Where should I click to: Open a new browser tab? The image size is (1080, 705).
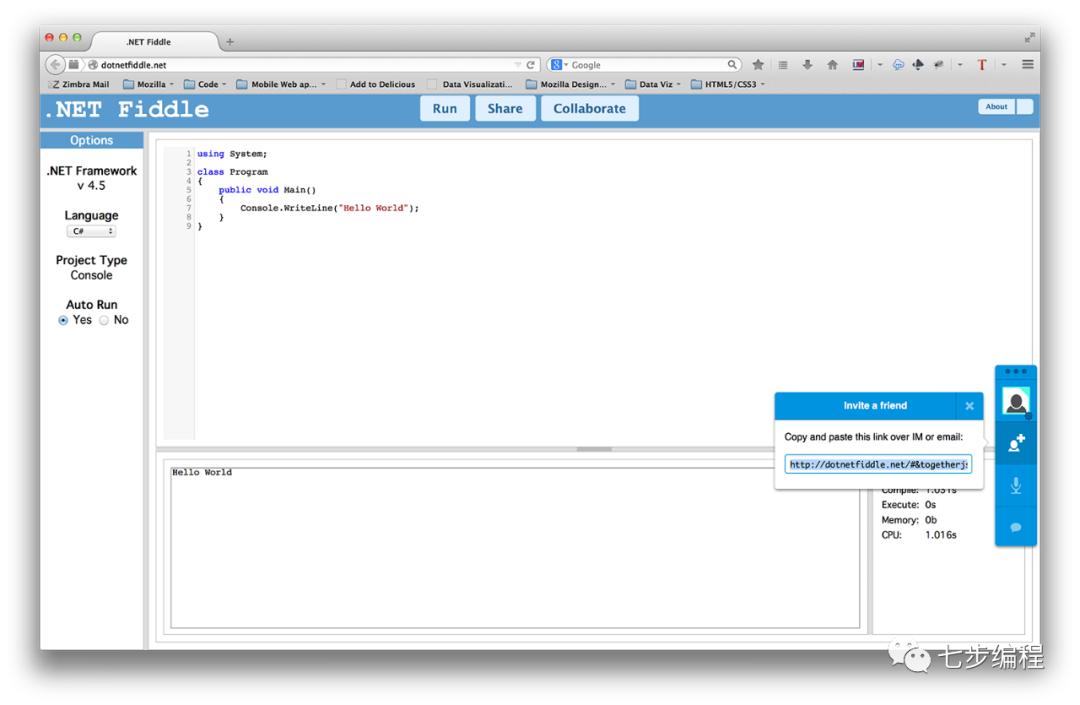(230, 42)
